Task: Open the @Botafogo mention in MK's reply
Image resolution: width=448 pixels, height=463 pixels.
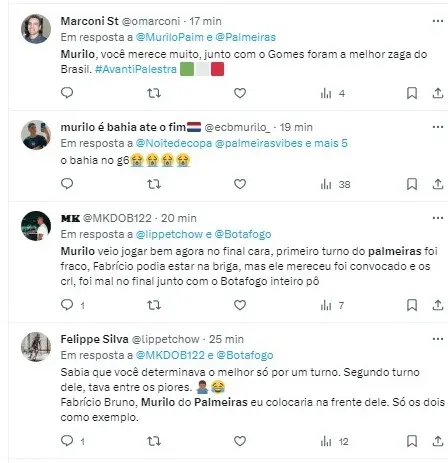Action: tap(243, 234)
